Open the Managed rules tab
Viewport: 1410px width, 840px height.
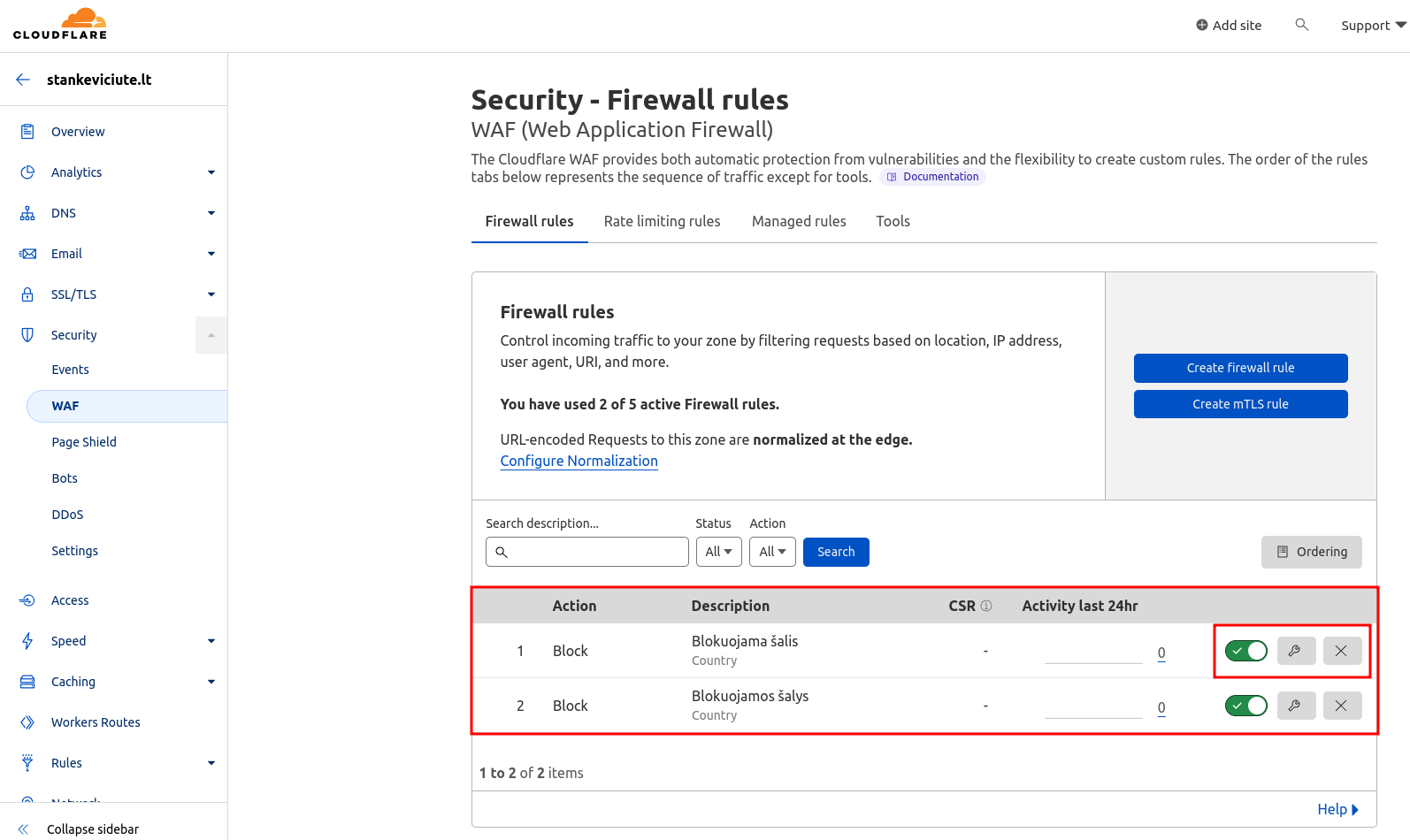pyautogui.click(x=799, y=221)
